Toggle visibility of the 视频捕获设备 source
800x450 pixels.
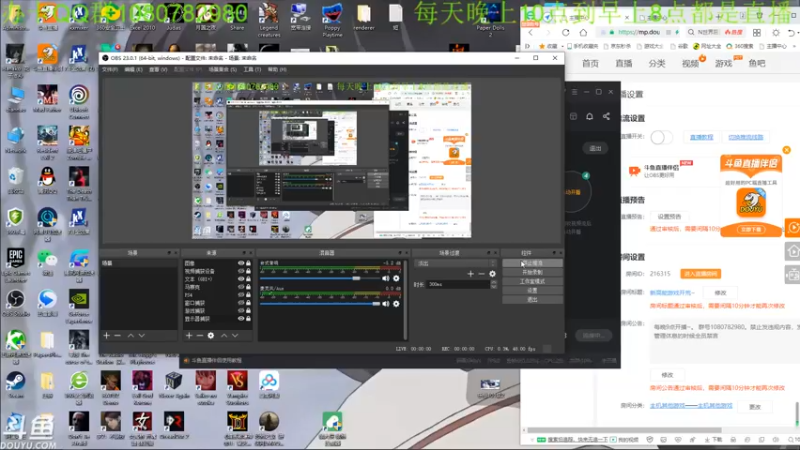241,271
